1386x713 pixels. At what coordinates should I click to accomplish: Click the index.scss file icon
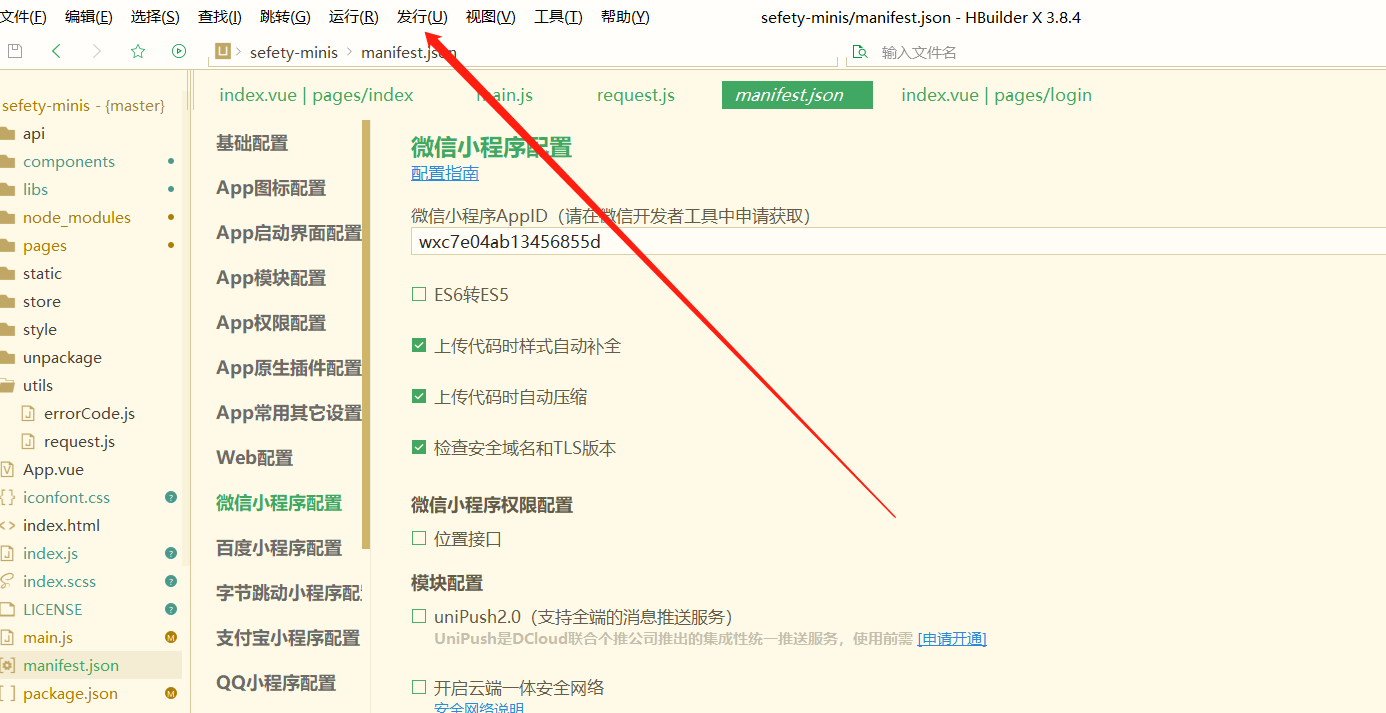pos(7,582)
